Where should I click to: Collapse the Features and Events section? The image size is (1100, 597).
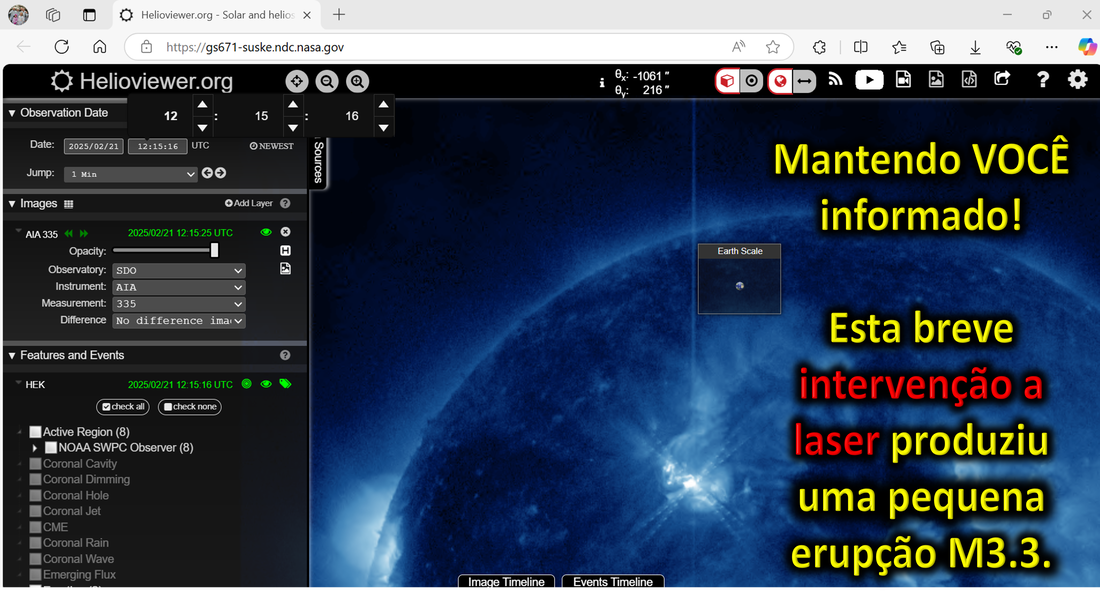pyautogui.click(x=12, y=356)
